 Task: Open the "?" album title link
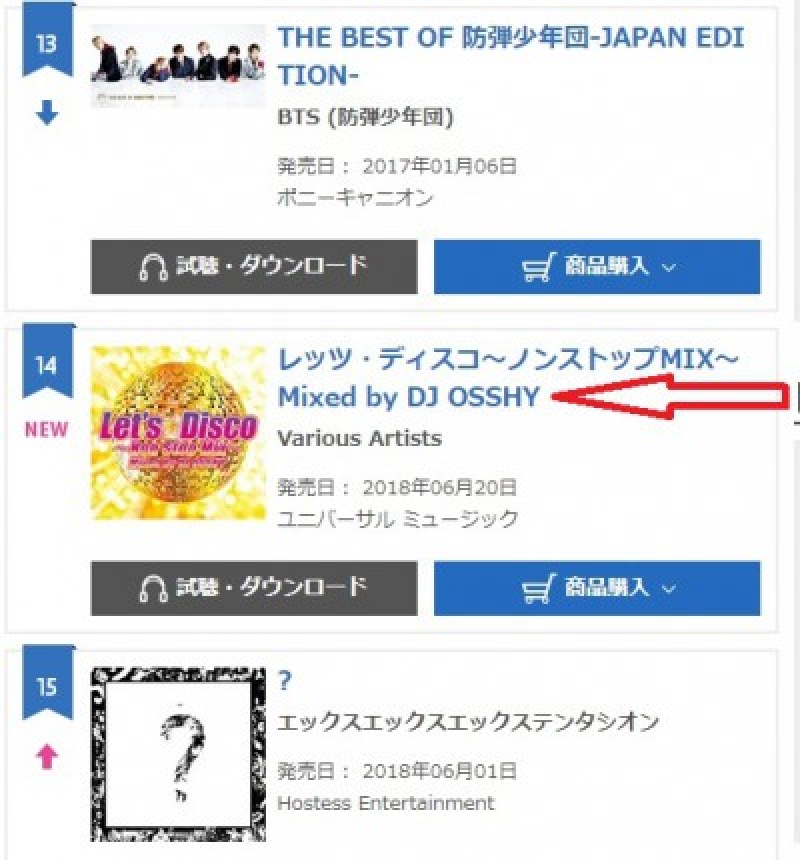[285, 681]
